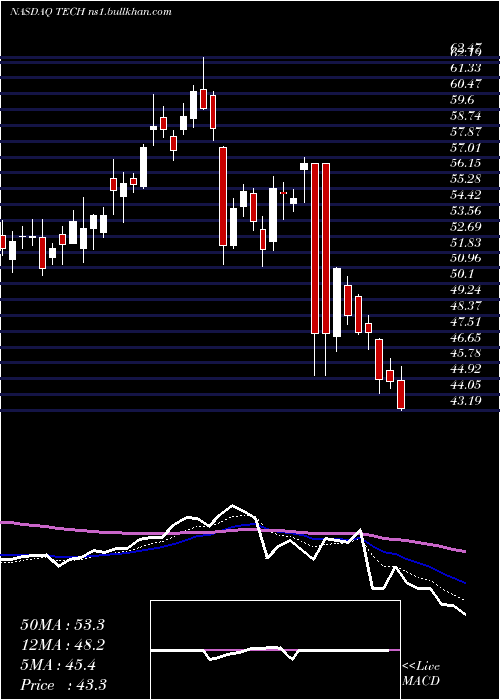
Task: Select the 58.74 price level label
Action: point(466,116)
